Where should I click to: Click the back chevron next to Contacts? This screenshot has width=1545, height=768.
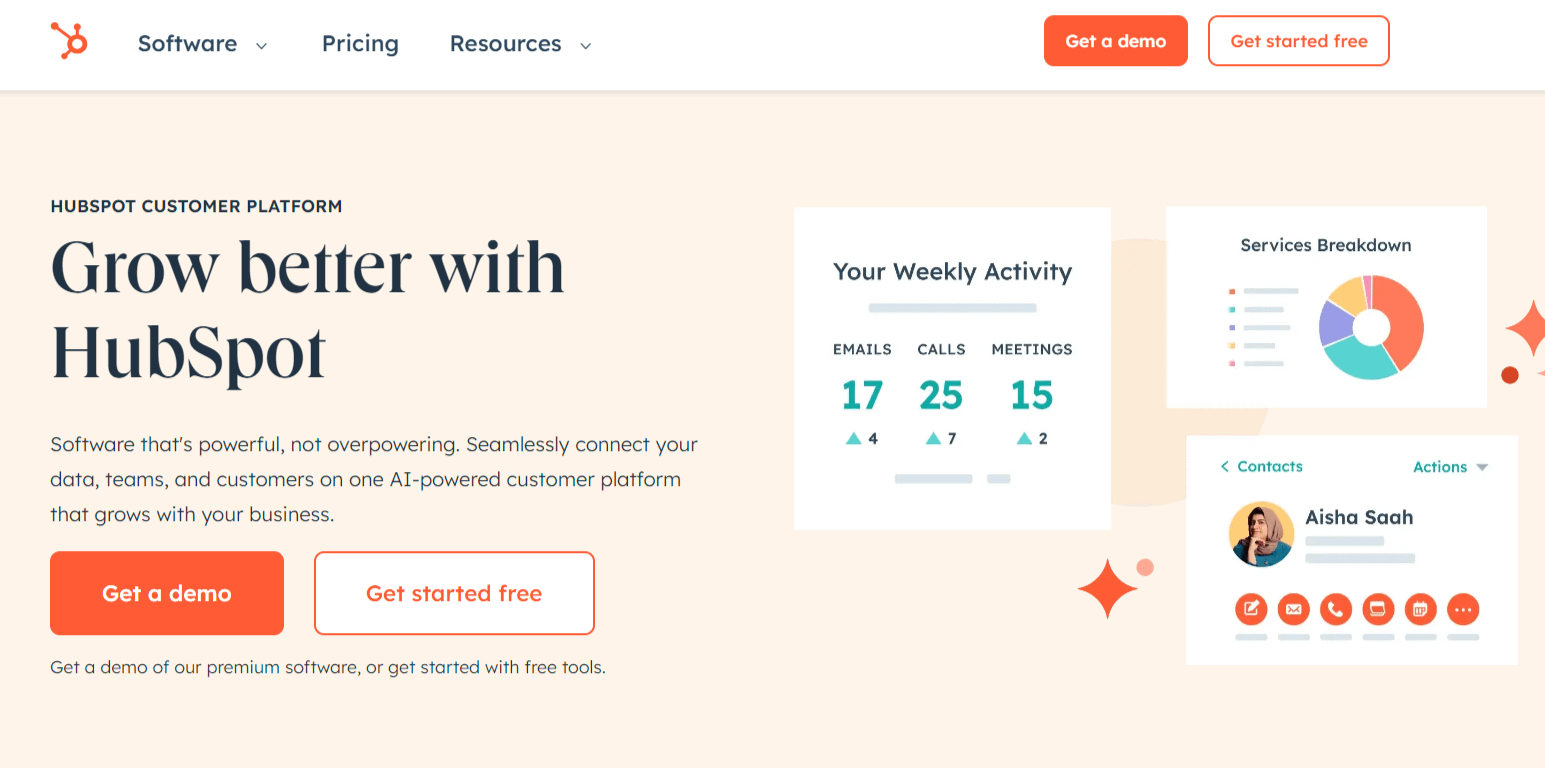coord(1225,466)
